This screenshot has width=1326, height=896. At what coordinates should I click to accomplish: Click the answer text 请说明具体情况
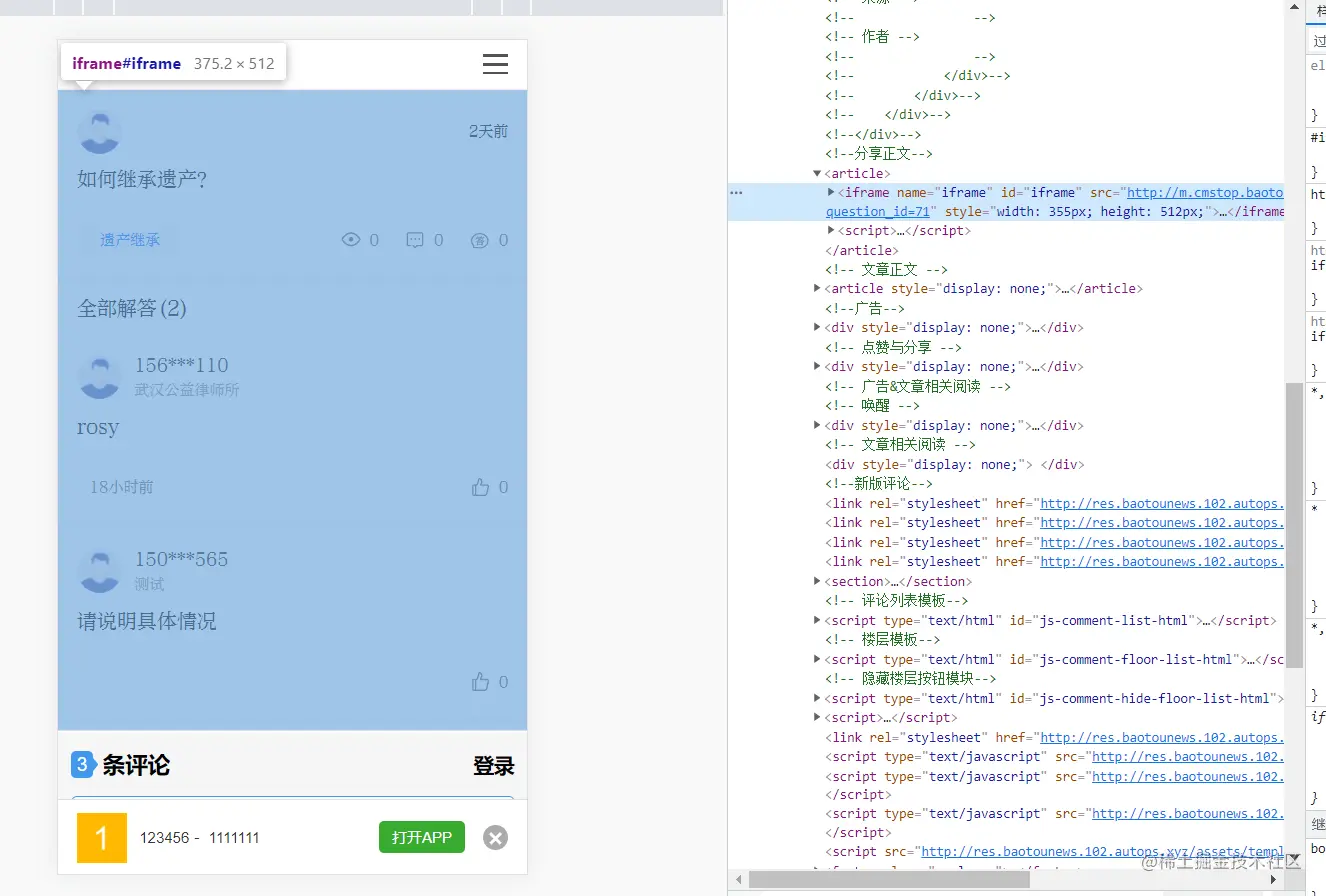[147, 622]
